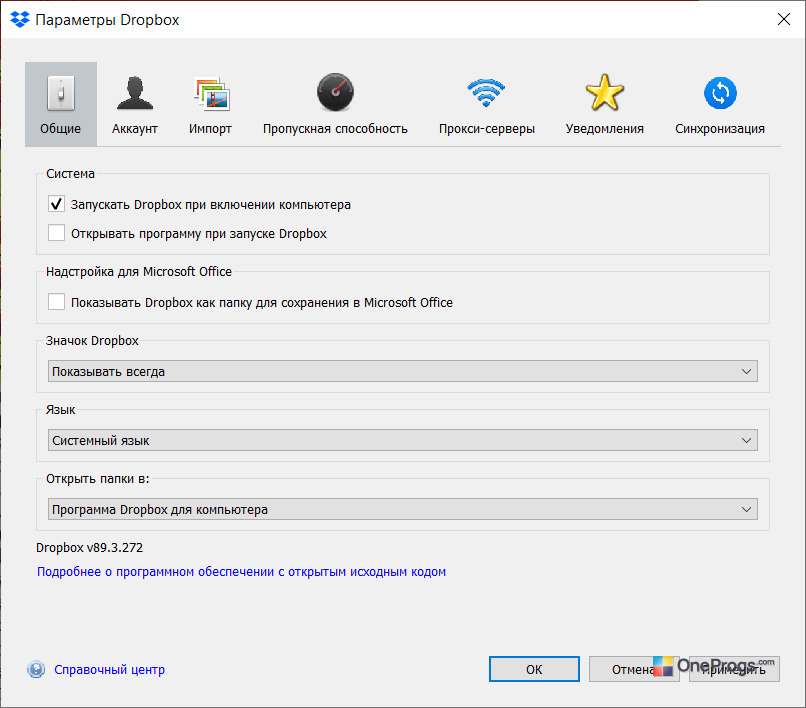Click the help icon beside Справочный центр
Viewport: 806px width, 708px height.
click(36, 669)
